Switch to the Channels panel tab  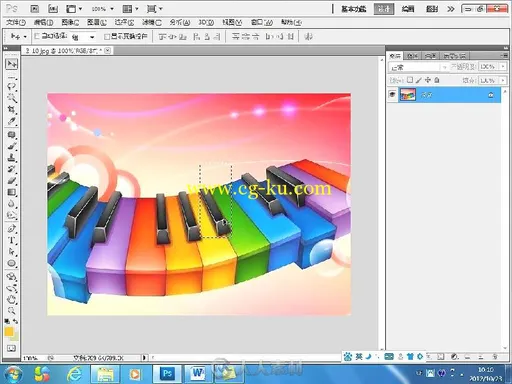click(413, 56)
